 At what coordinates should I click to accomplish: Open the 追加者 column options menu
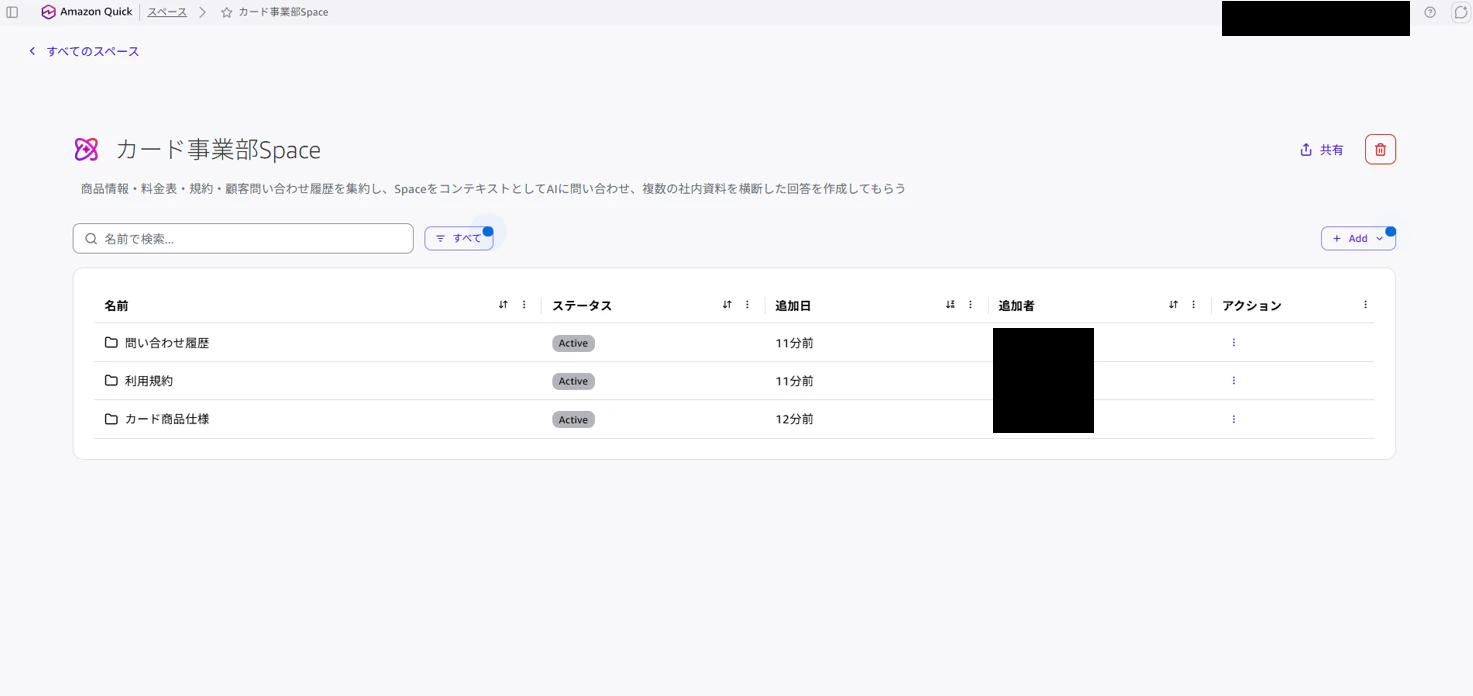(1194, 305)
